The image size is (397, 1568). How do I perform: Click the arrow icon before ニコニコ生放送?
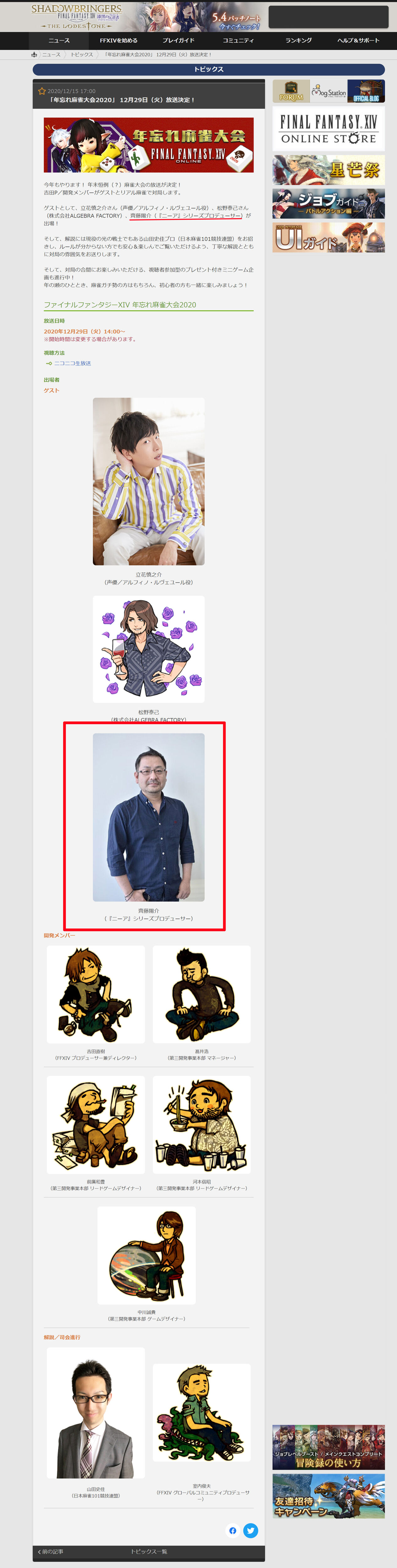[x=49, y=363]
